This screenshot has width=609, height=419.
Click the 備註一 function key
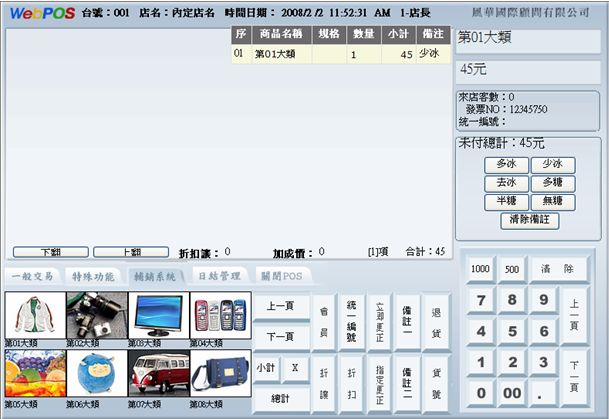(x=407, y=322)
